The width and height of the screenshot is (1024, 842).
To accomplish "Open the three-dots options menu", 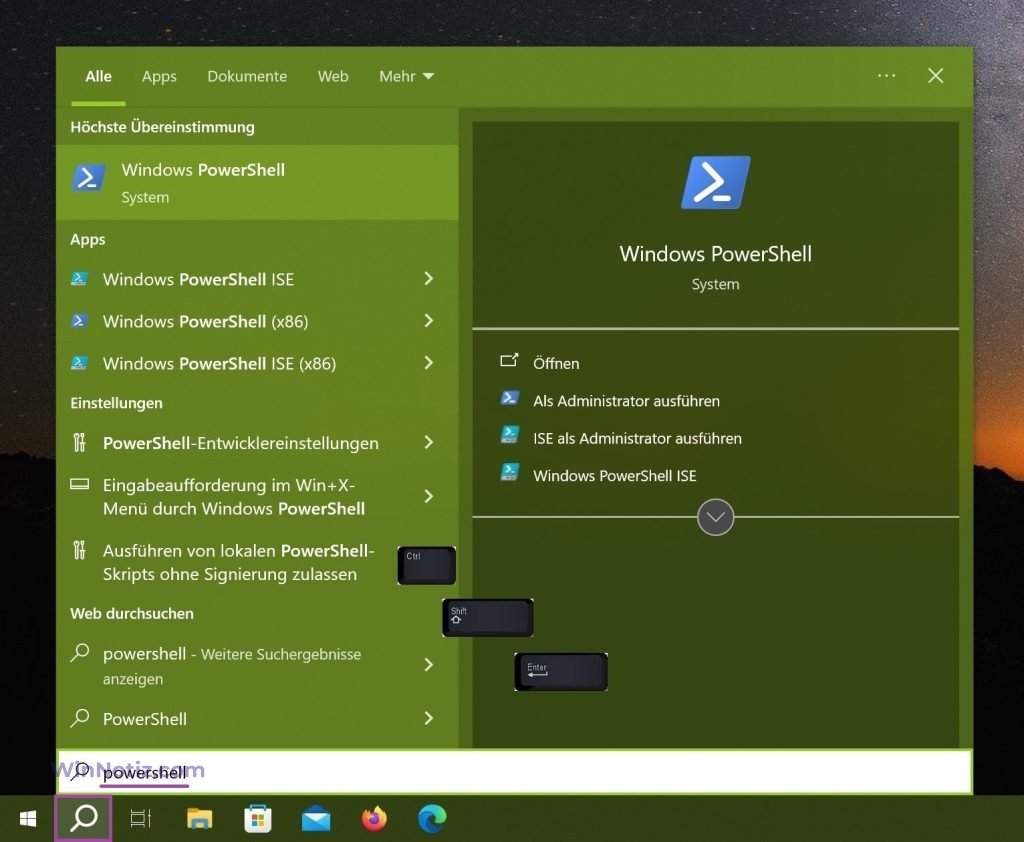I will pos(886,76).
